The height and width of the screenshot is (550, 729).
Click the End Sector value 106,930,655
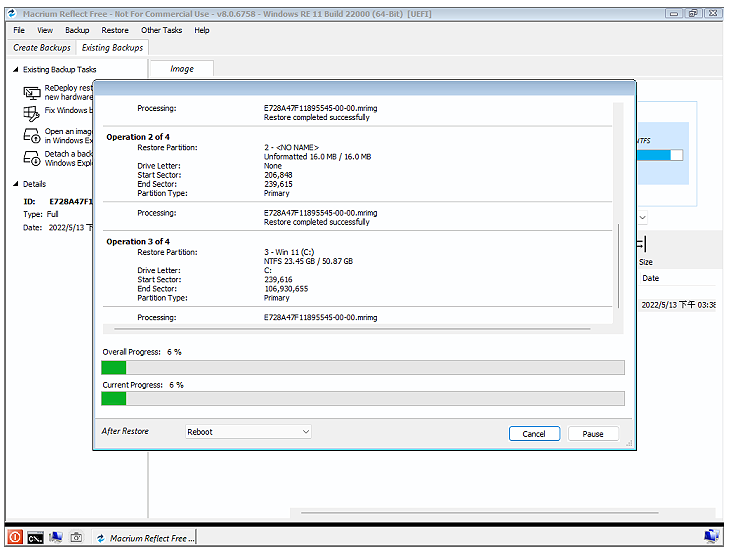coord(286,289)
